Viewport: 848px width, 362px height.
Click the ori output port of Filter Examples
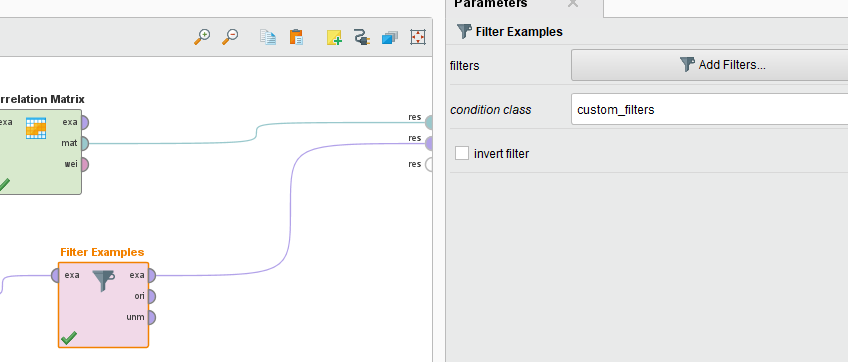coord(151,297)
